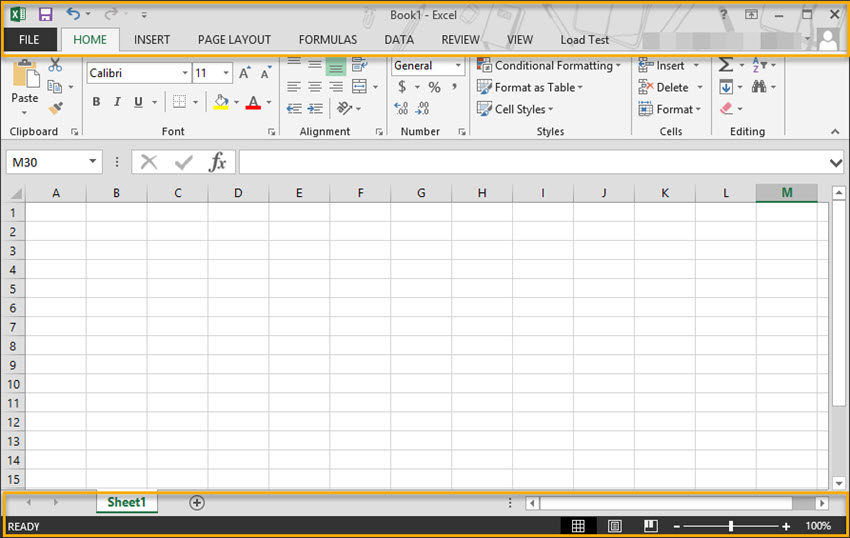Open the General number format dropdown
Screen dimensions: 850x538
pyautogui.click(x=458, y=66)
